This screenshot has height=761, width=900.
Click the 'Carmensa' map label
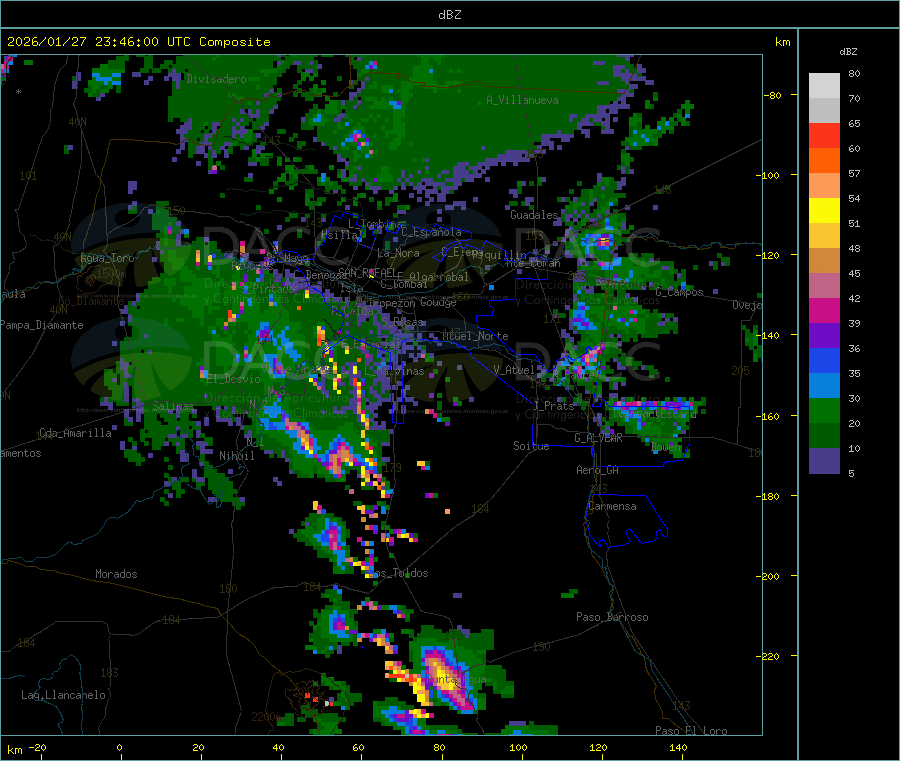point(612,506)
